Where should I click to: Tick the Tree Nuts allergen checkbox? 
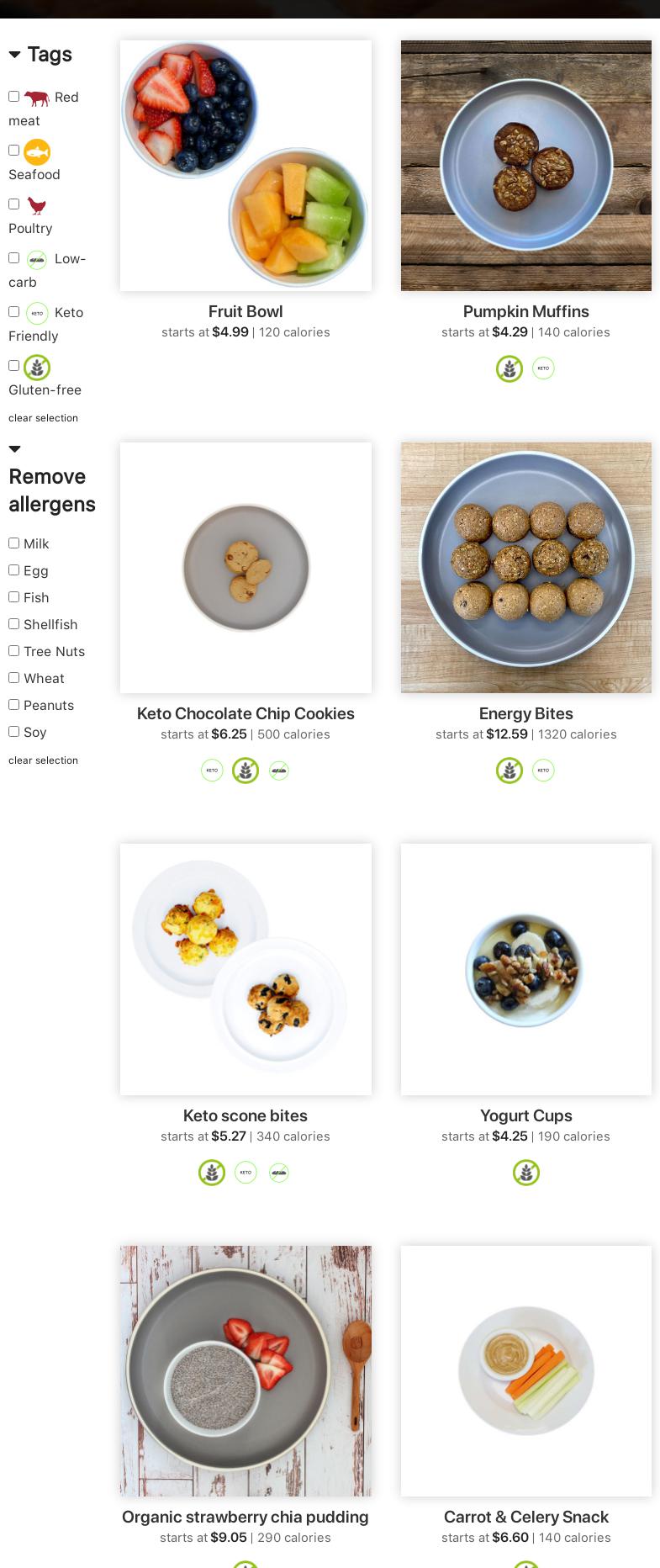coord(14,651)
